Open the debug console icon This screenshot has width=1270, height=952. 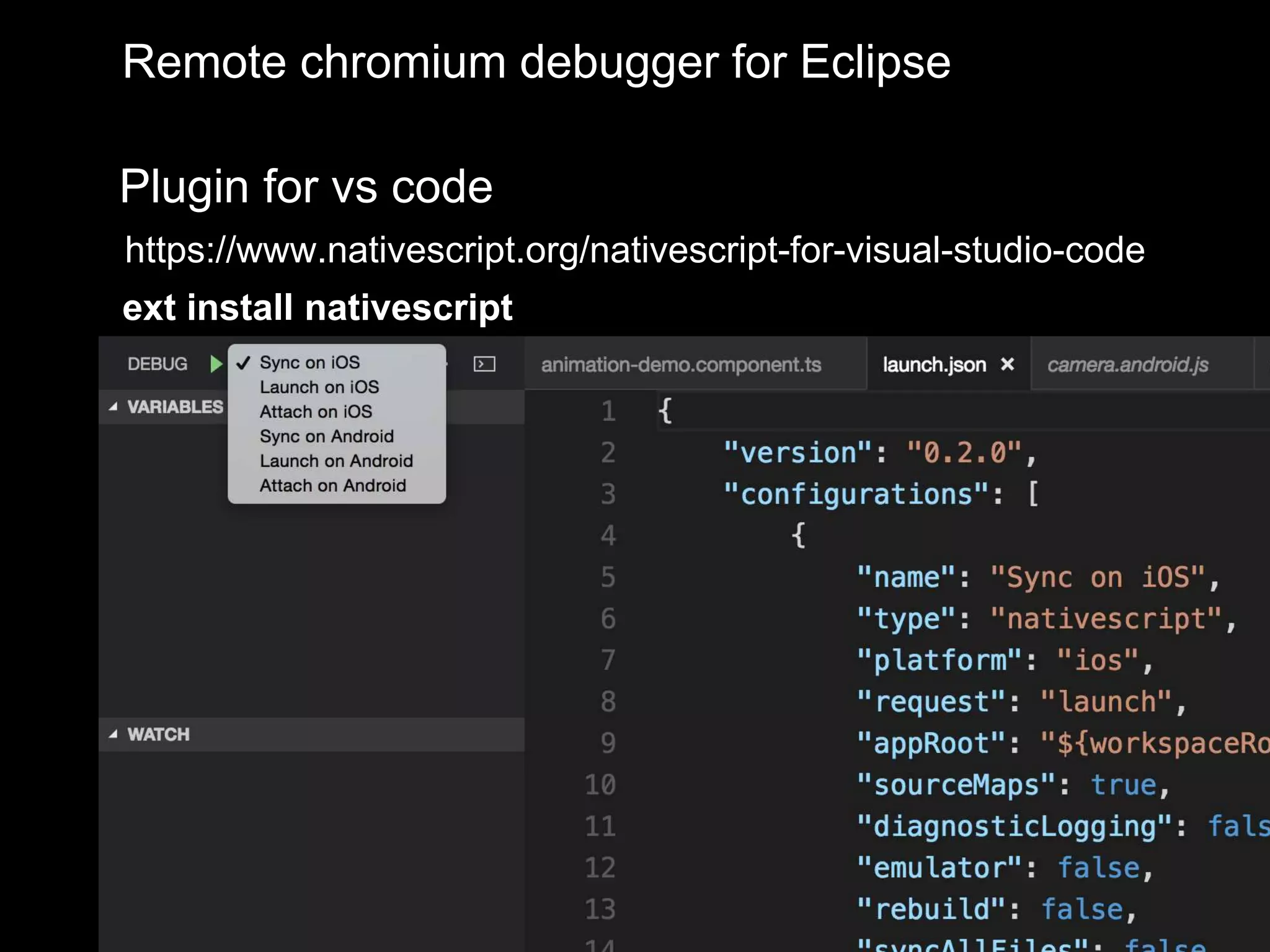tap(484, 364)
